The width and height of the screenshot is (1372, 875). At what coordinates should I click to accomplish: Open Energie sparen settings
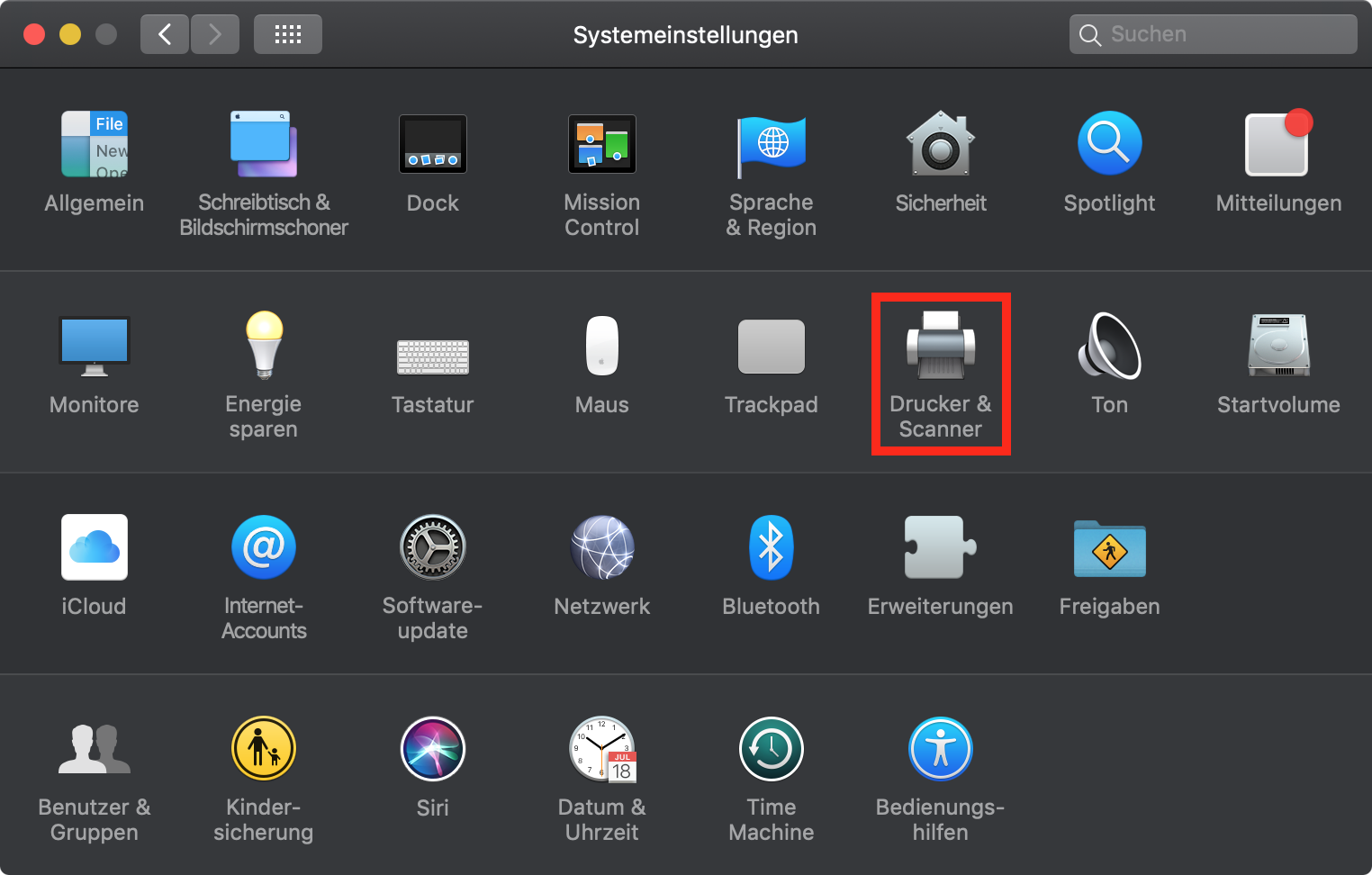[264, 346]
